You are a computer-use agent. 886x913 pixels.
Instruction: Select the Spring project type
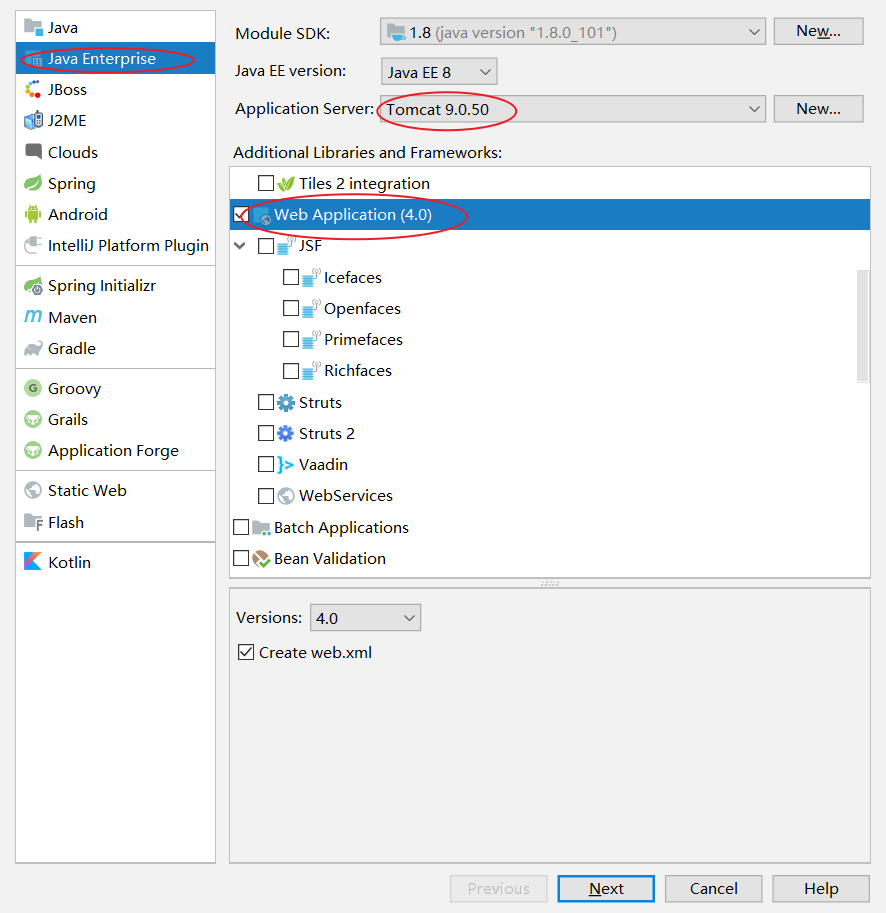(115, 183)
